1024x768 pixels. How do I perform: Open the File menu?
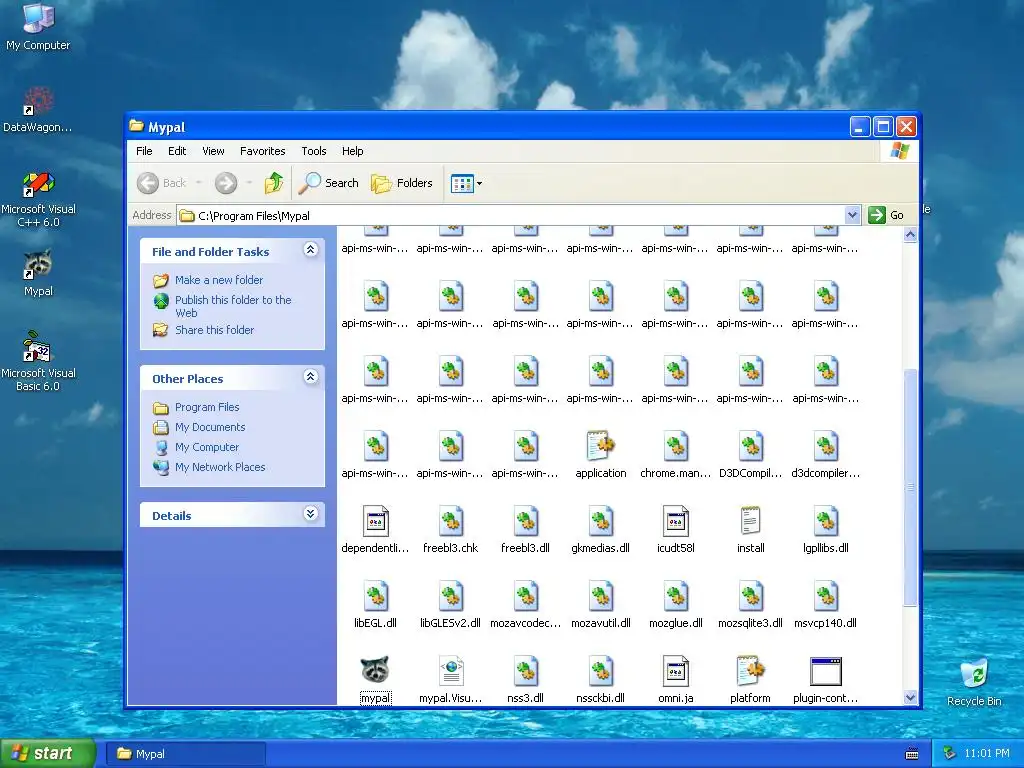click(x=144, y=151)
